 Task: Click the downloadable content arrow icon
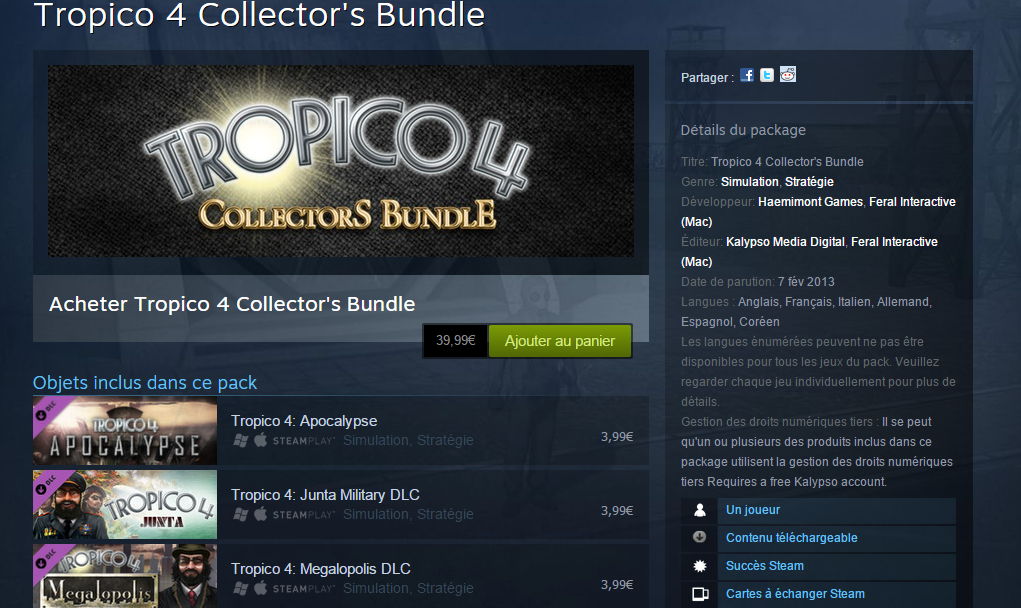point(700,537)
